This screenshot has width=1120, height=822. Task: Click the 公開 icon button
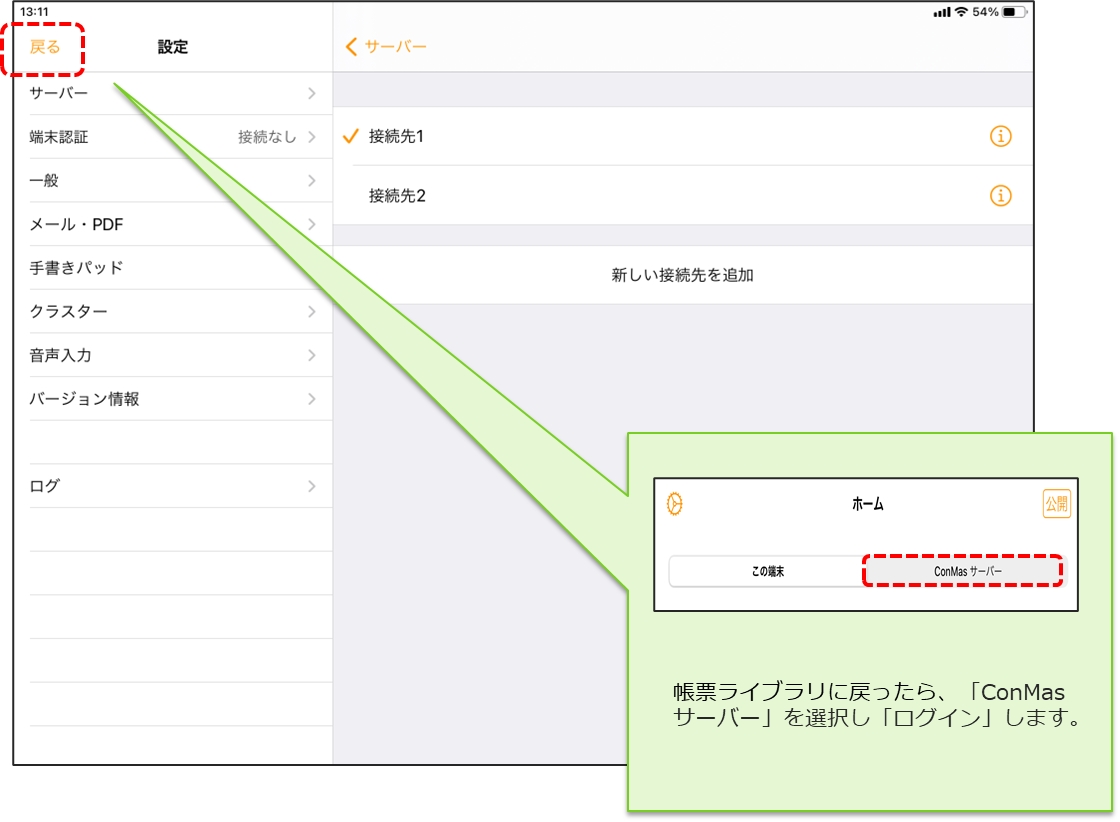tap(1056, 504)
